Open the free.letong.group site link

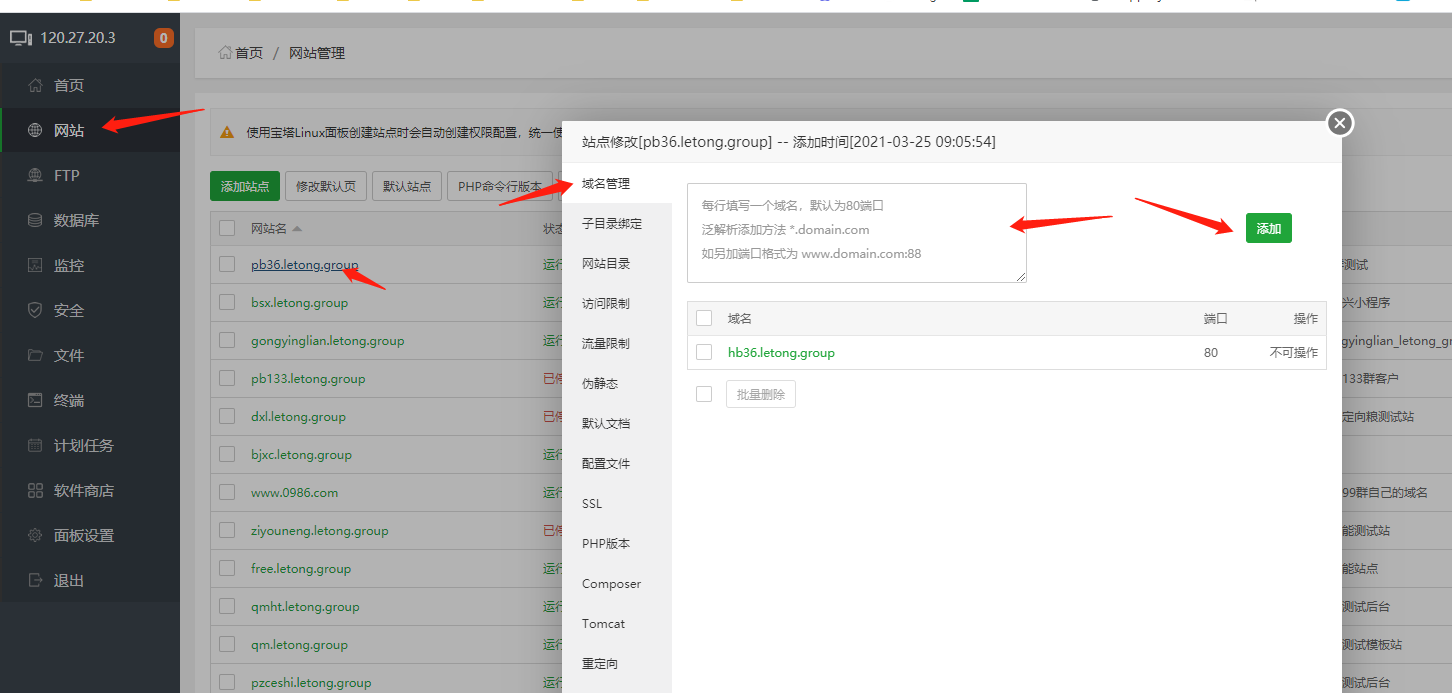tap(301, 569)
